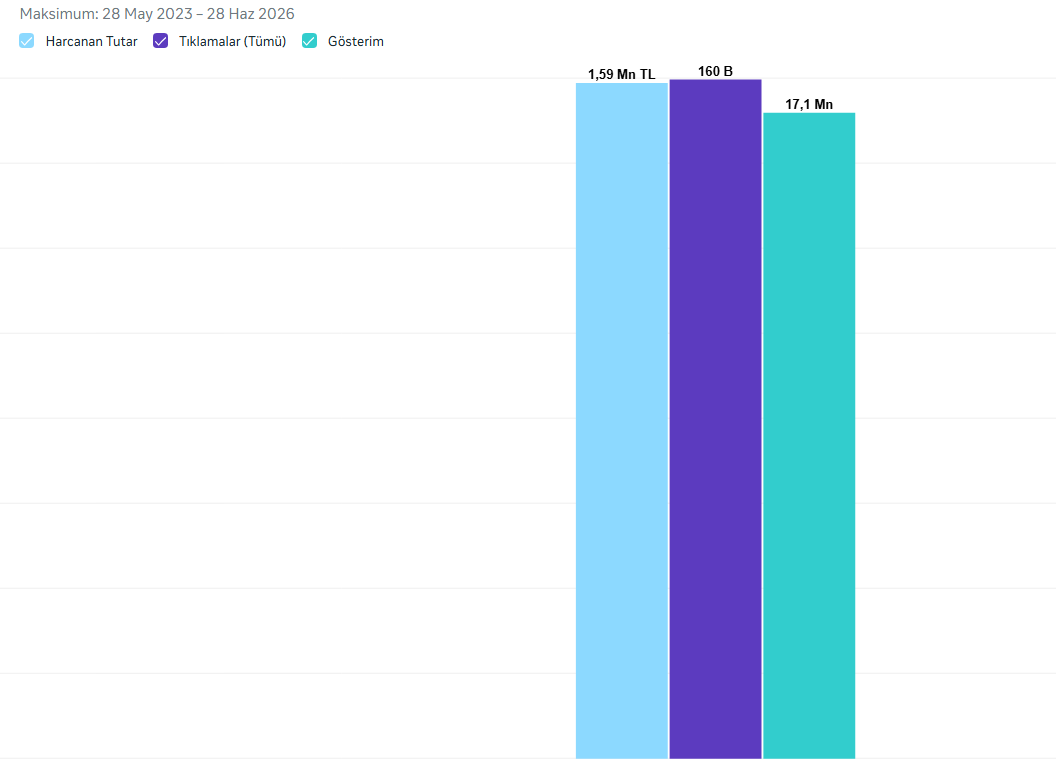This screenshot has width=1056, height=766.
Task: Click the Maksimum date range text
Action: tap(157, 13)
